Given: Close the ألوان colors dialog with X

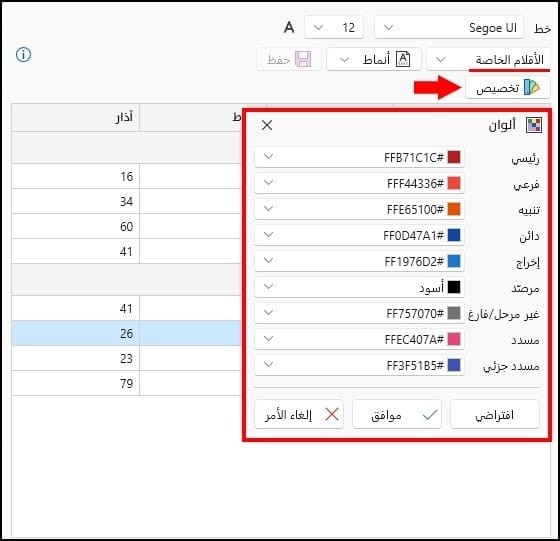Looking at the screenshot, I should [267, 125].
